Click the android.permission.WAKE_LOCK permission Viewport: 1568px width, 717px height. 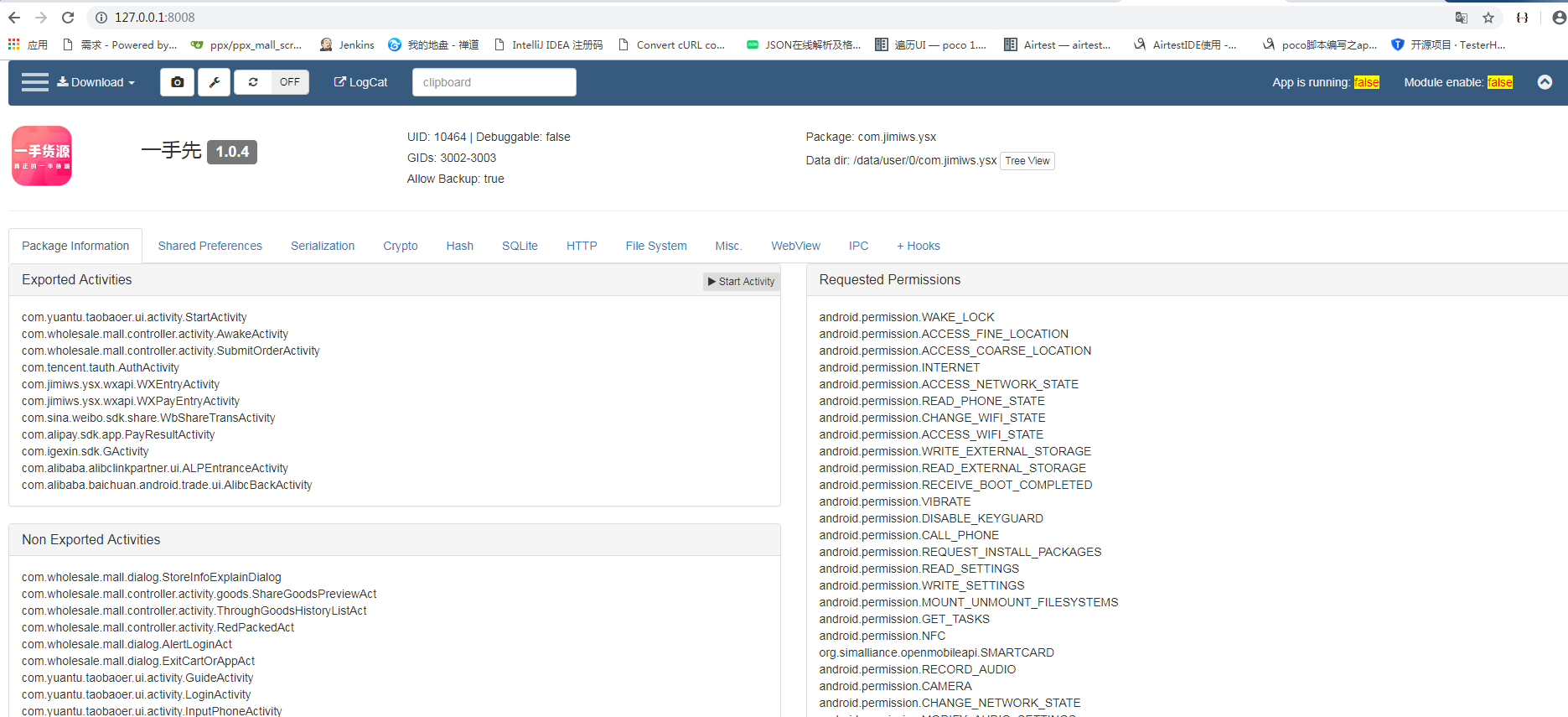click(907, 317)
